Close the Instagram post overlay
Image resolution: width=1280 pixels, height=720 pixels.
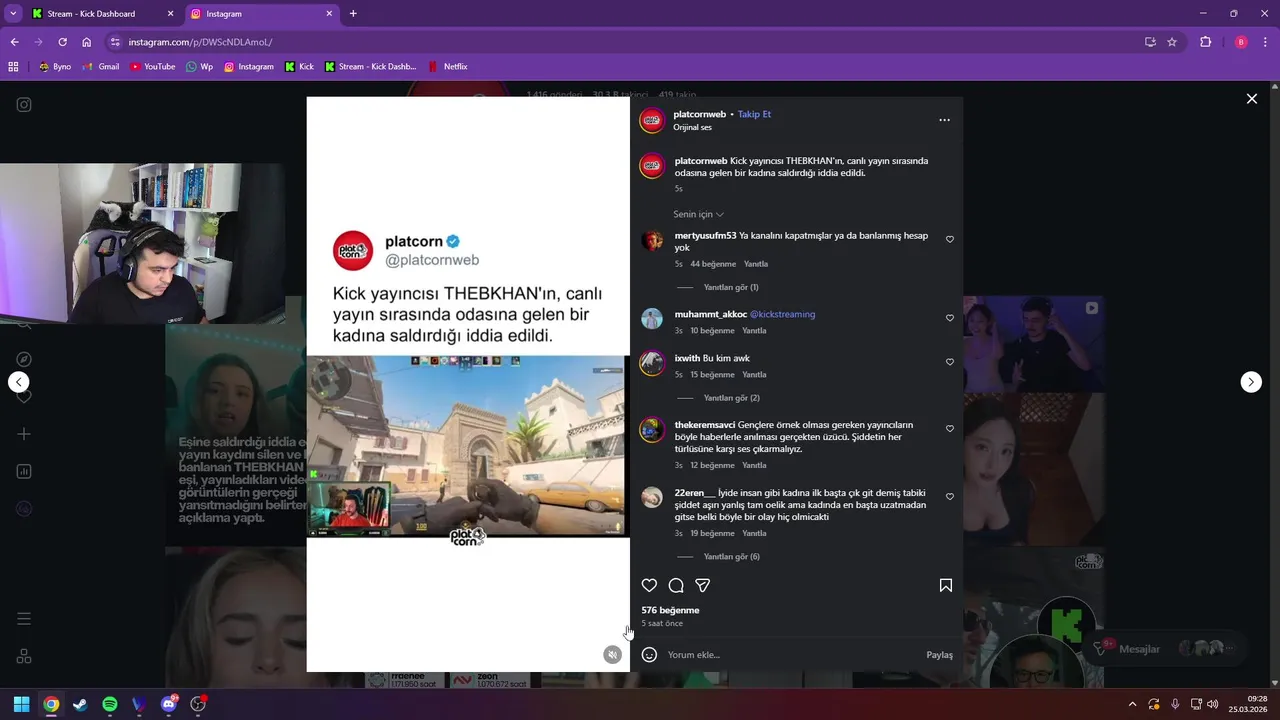pos(1251,99)
